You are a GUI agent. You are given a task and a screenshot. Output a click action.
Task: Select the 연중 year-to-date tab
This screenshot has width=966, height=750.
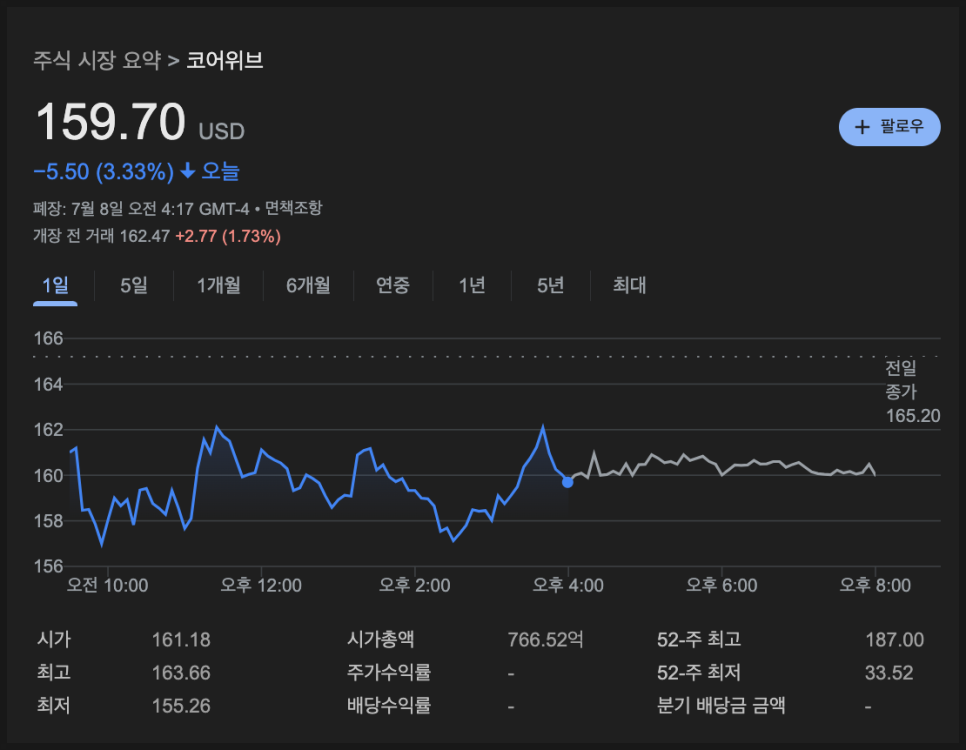point(392,285)
